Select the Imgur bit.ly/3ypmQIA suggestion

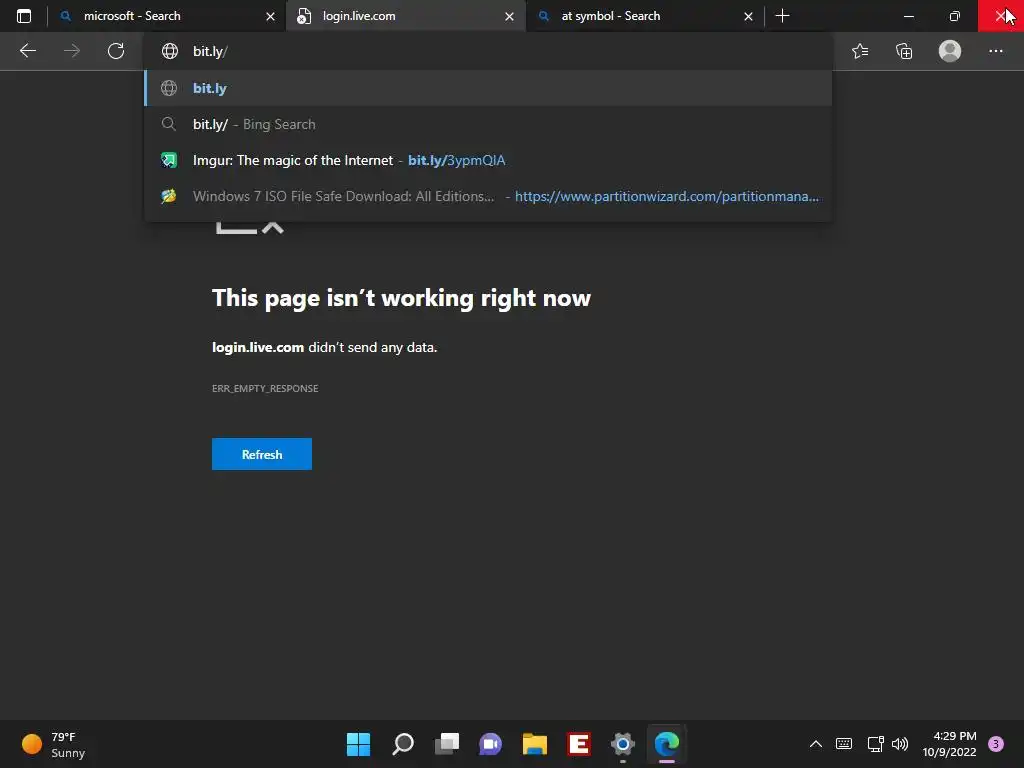[488, 160]
